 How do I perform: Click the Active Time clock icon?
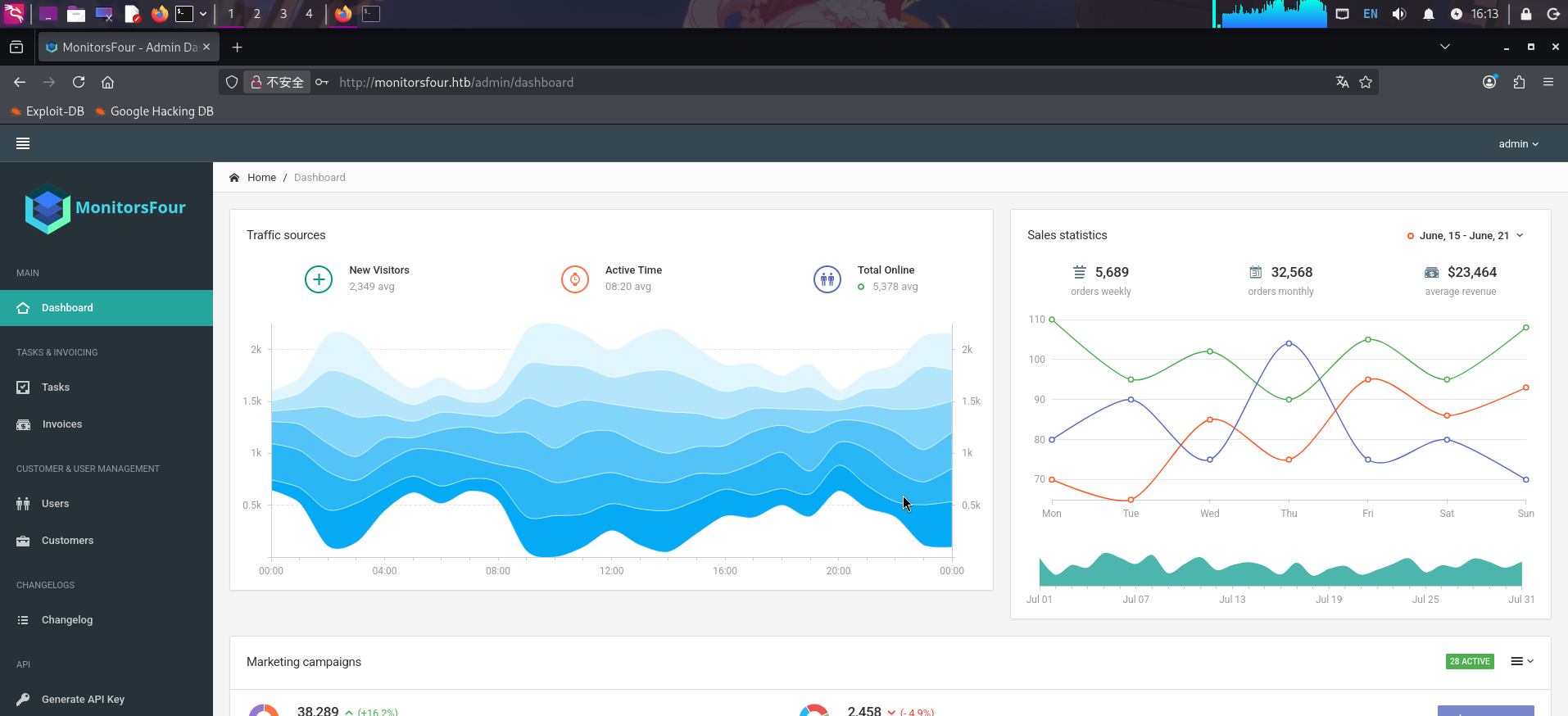[575, 279]
